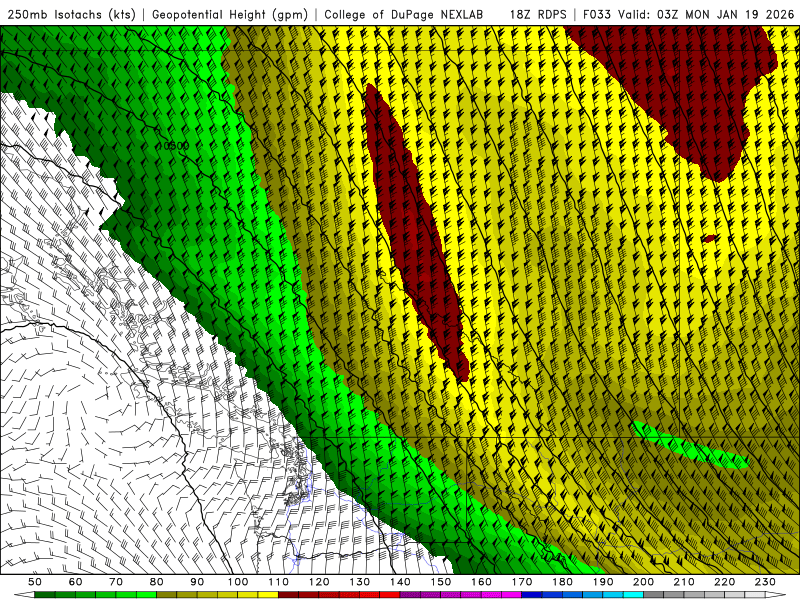800x600 pixels.
Task: Click the legend value "130"
Action: (x=359, y=582)
